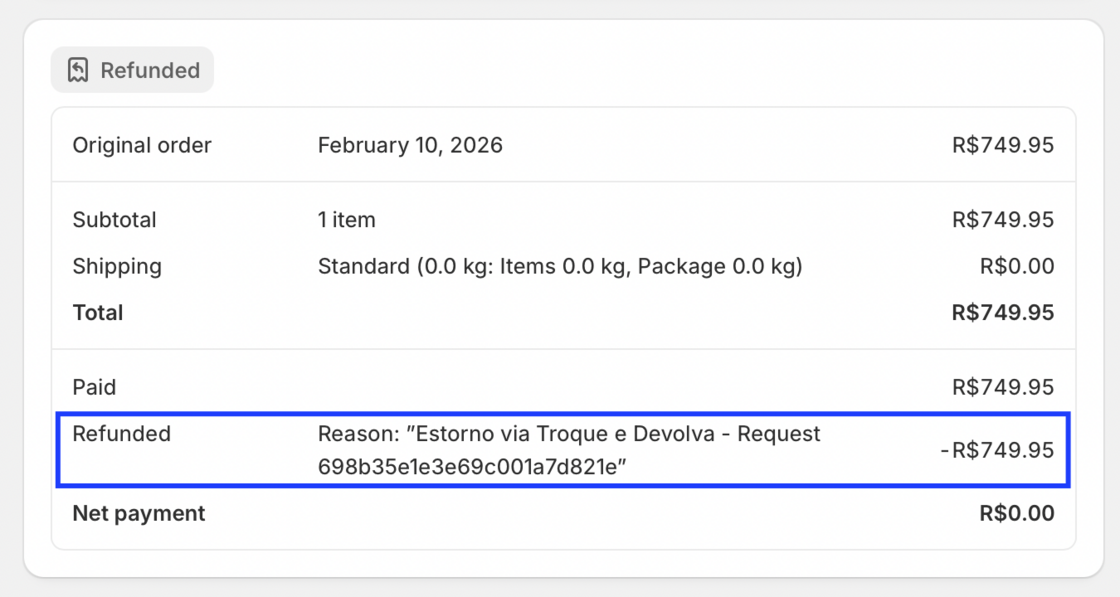This screenshot has height=597, width=1120.
Task: Click the Subtotal row amount
Action: pos(1002,219)
